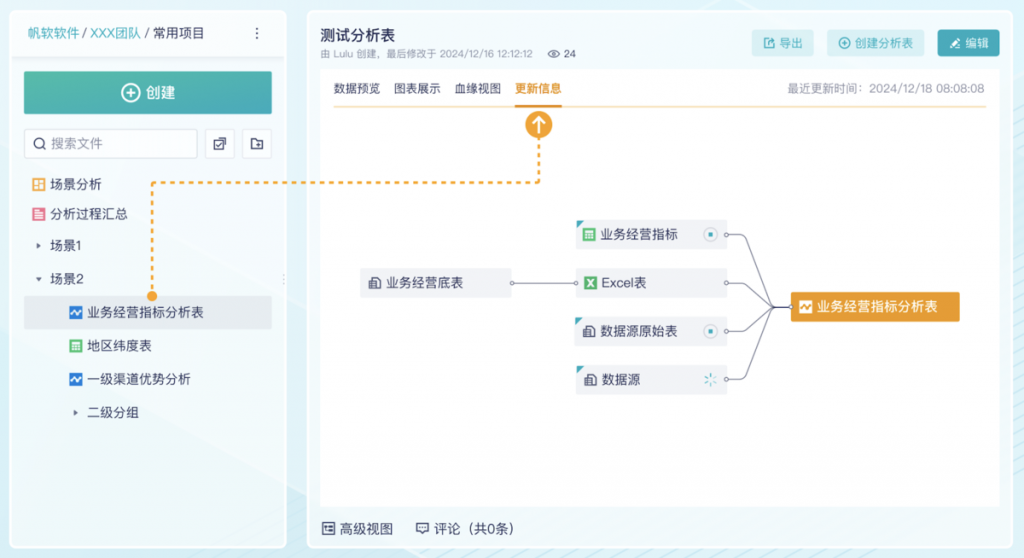
Task: Switch to the 数据预览 tab
Action: 356,88
